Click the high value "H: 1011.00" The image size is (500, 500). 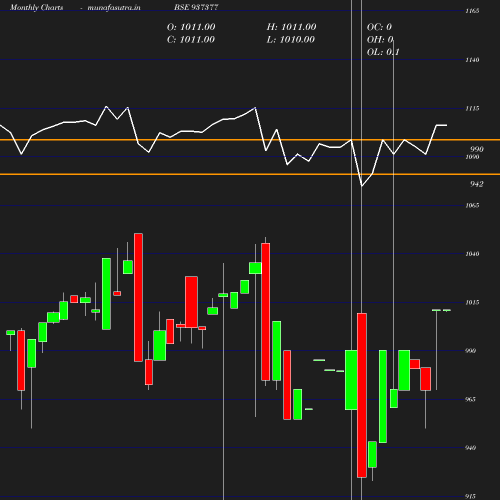[x=291, y=27]
